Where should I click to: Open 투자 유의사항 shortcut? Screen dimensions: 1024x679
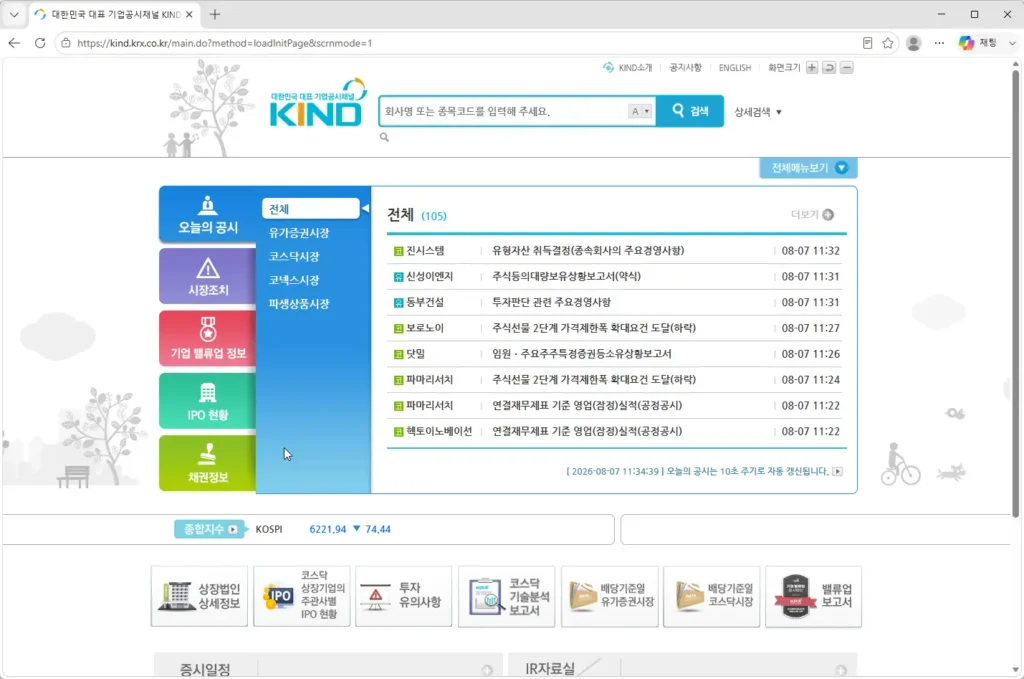(x=404, y=596)
